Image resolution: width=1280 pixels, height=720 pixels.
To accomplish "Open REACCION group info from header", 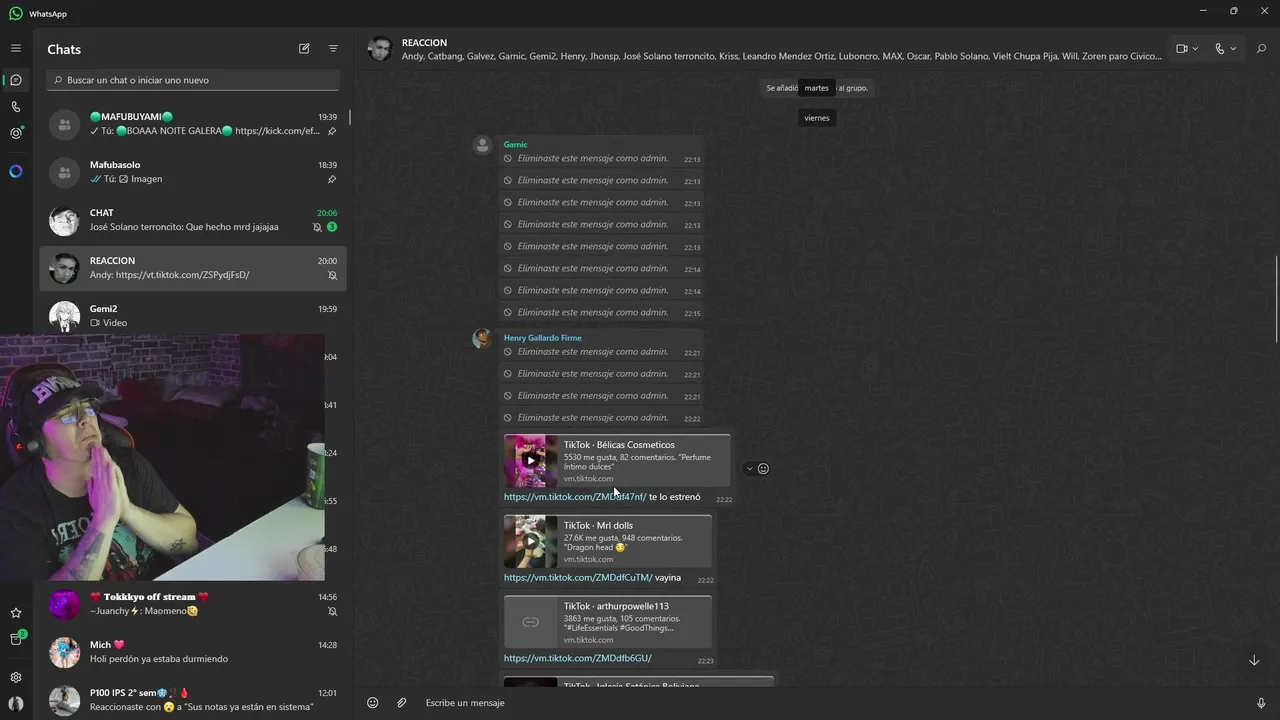I will point(780,49).
